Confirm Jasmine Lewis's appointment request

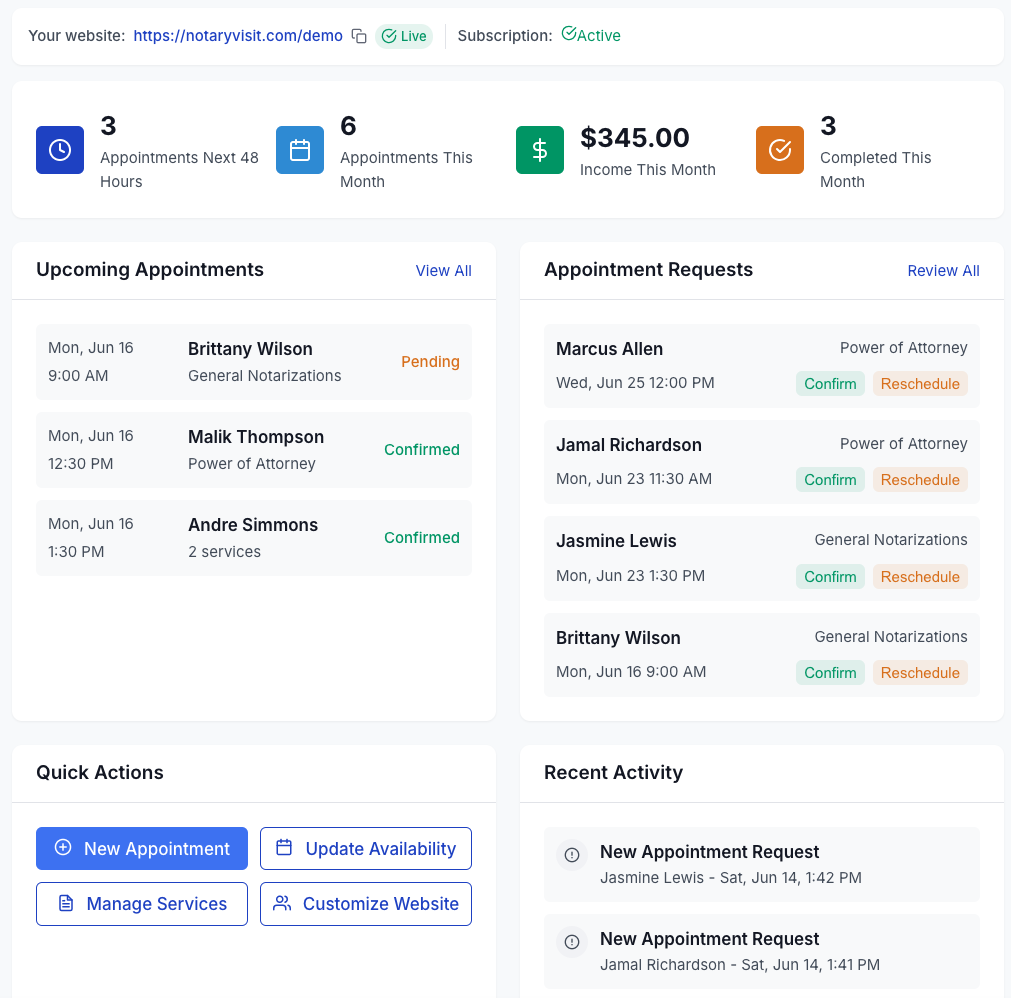(x=830, y=576)
